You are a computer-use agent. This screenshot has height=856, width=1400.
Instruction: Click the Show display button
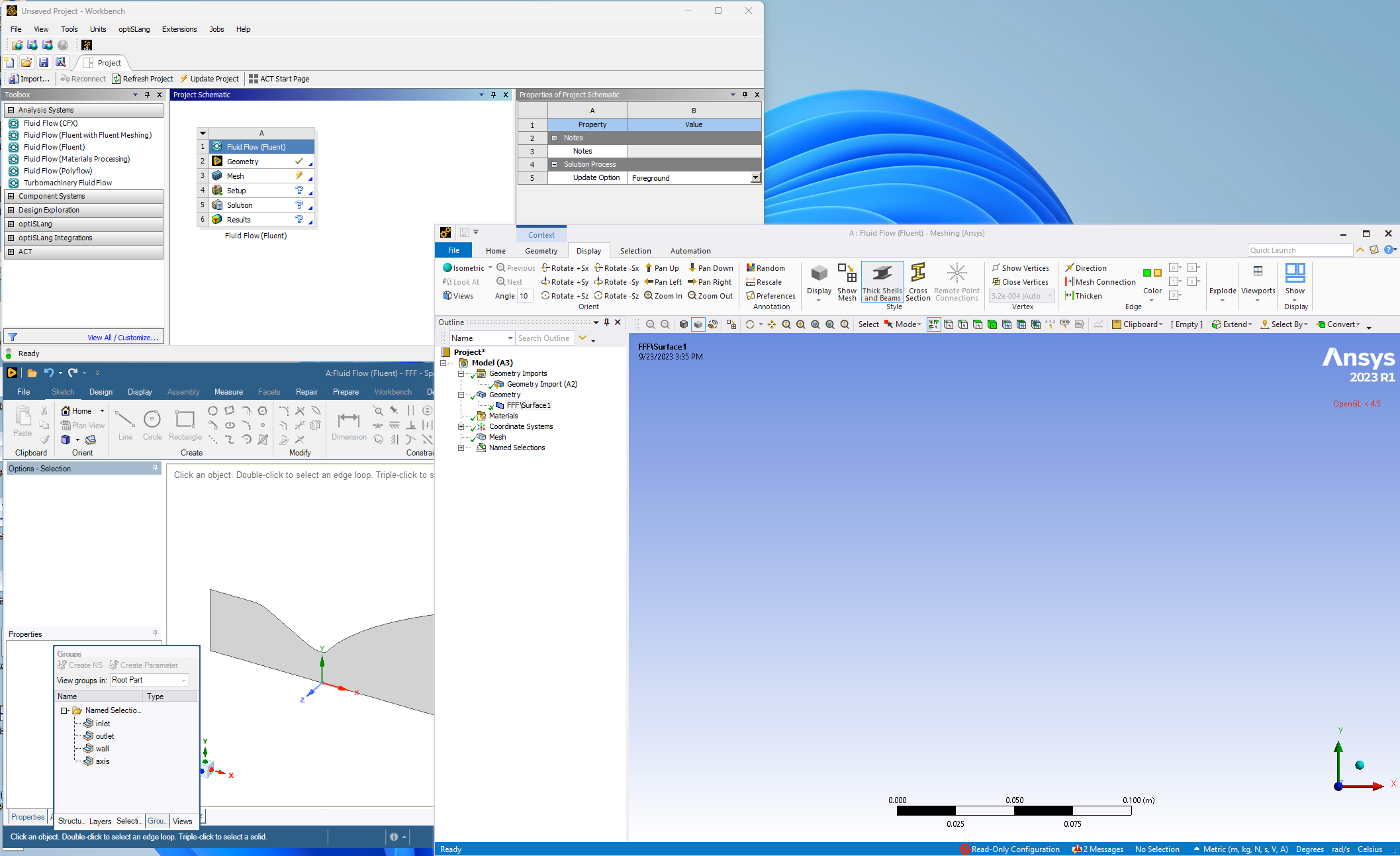tap(1295, 281)
